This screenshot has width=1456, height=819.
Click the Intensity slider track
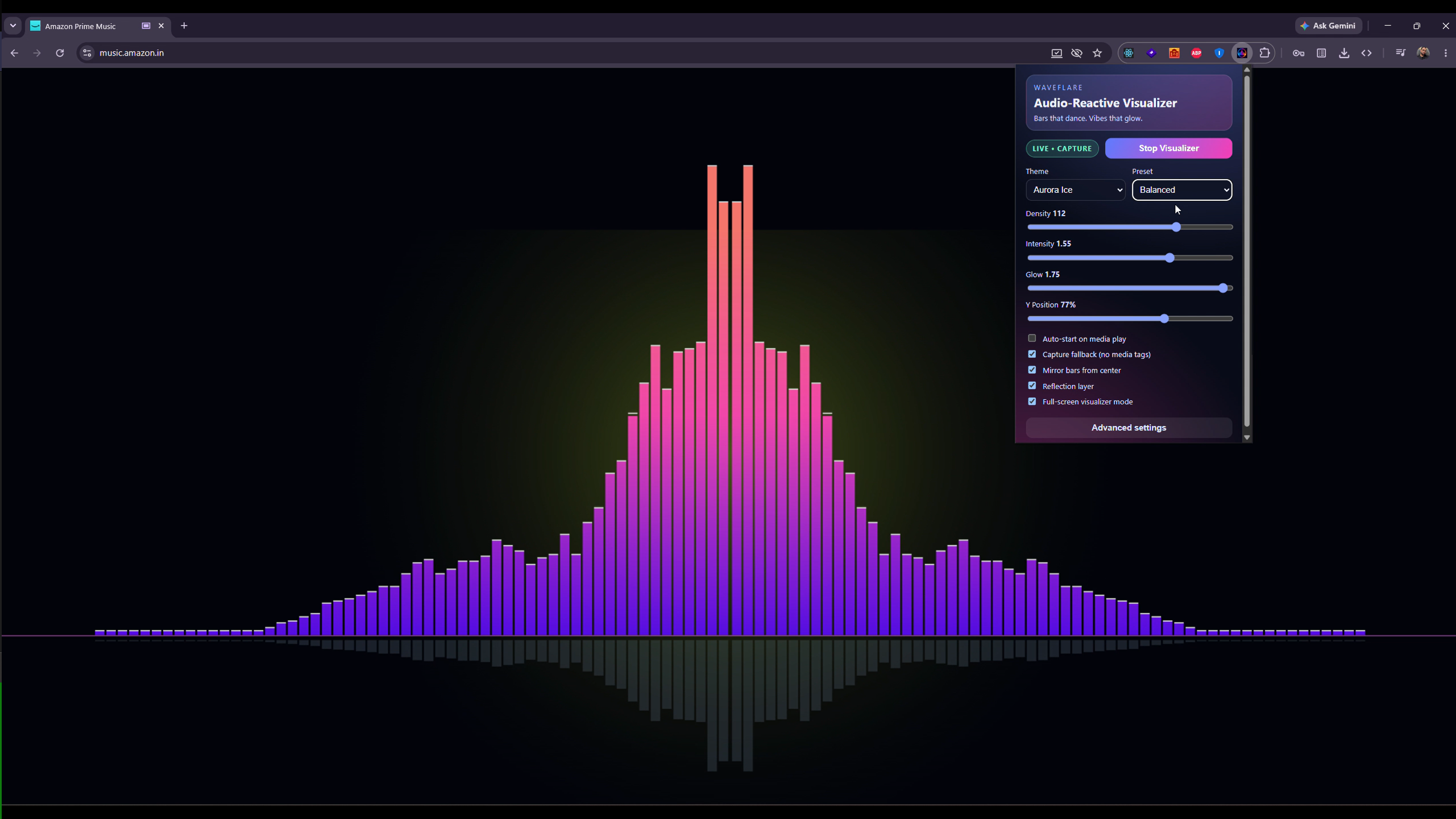(1130, 258)
